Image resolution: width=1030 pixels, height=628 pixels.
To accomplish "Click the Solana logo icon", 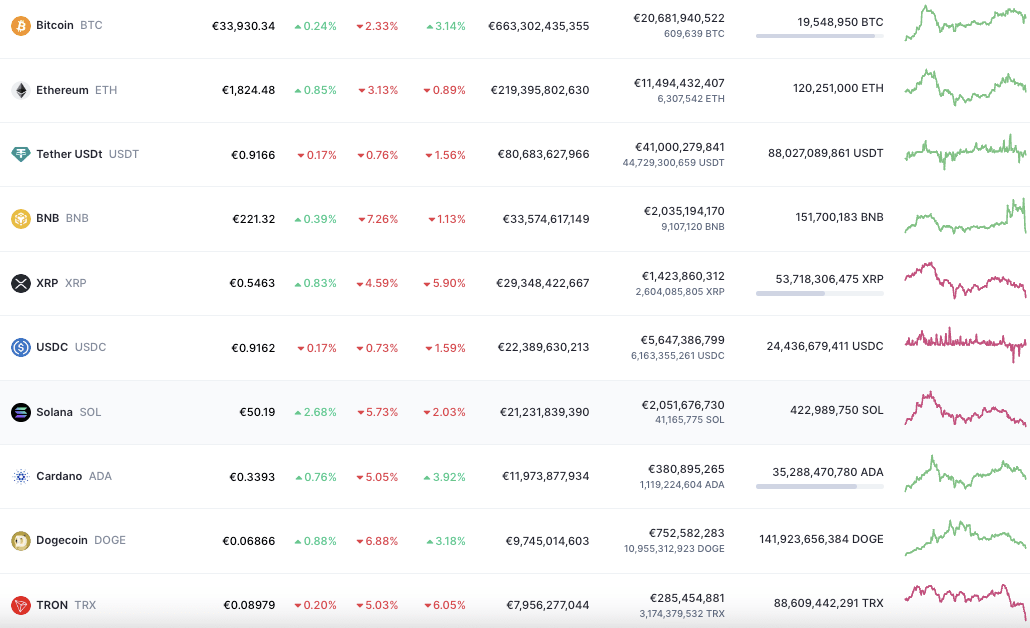I will click(x=21, y=412).
